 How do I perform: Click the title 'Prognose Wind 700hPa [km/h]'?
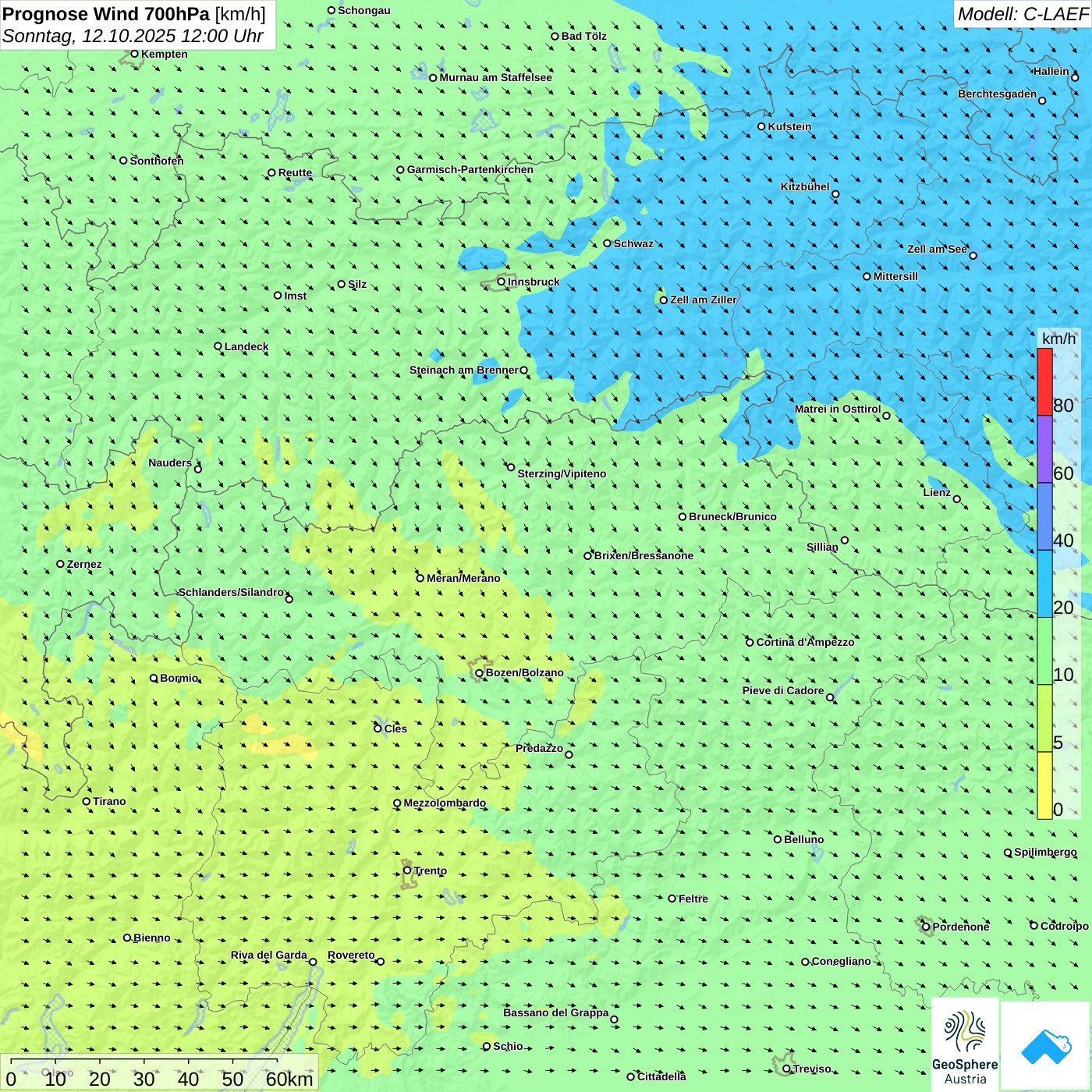click(134, 14)
